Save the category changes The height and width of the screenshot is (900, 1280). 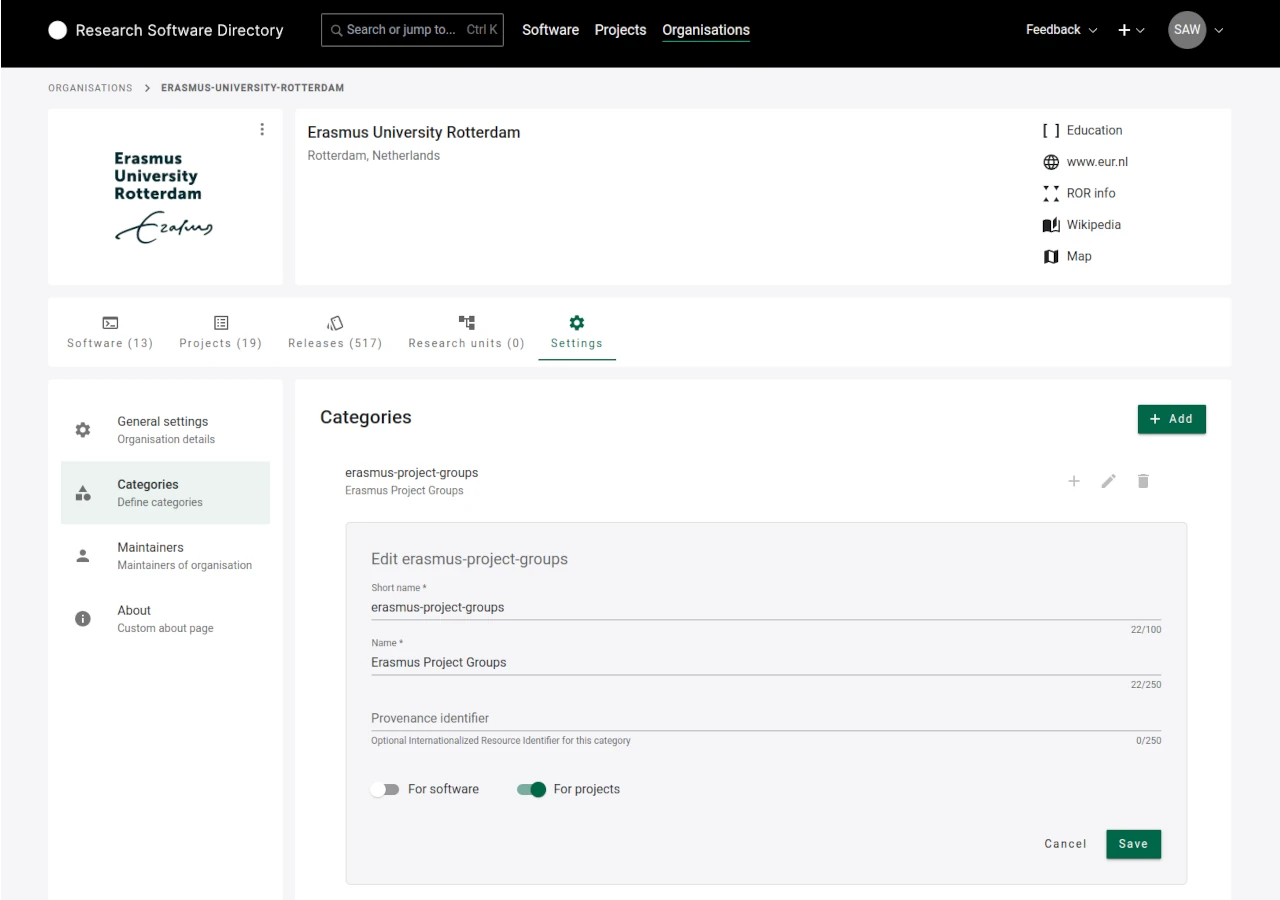tap(1133, 843)
